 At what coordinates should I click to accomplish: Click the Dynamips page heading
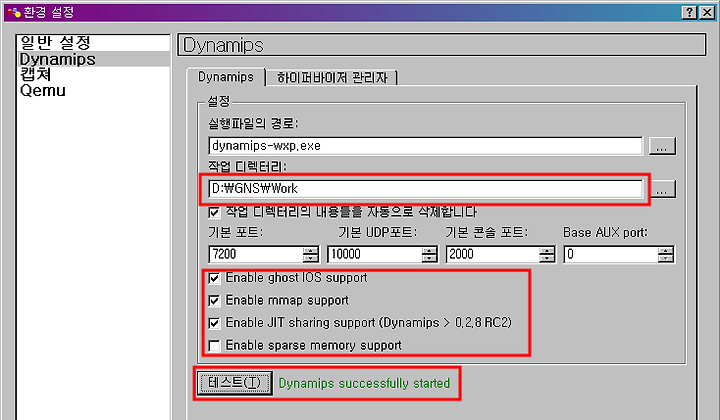[224, 45]
